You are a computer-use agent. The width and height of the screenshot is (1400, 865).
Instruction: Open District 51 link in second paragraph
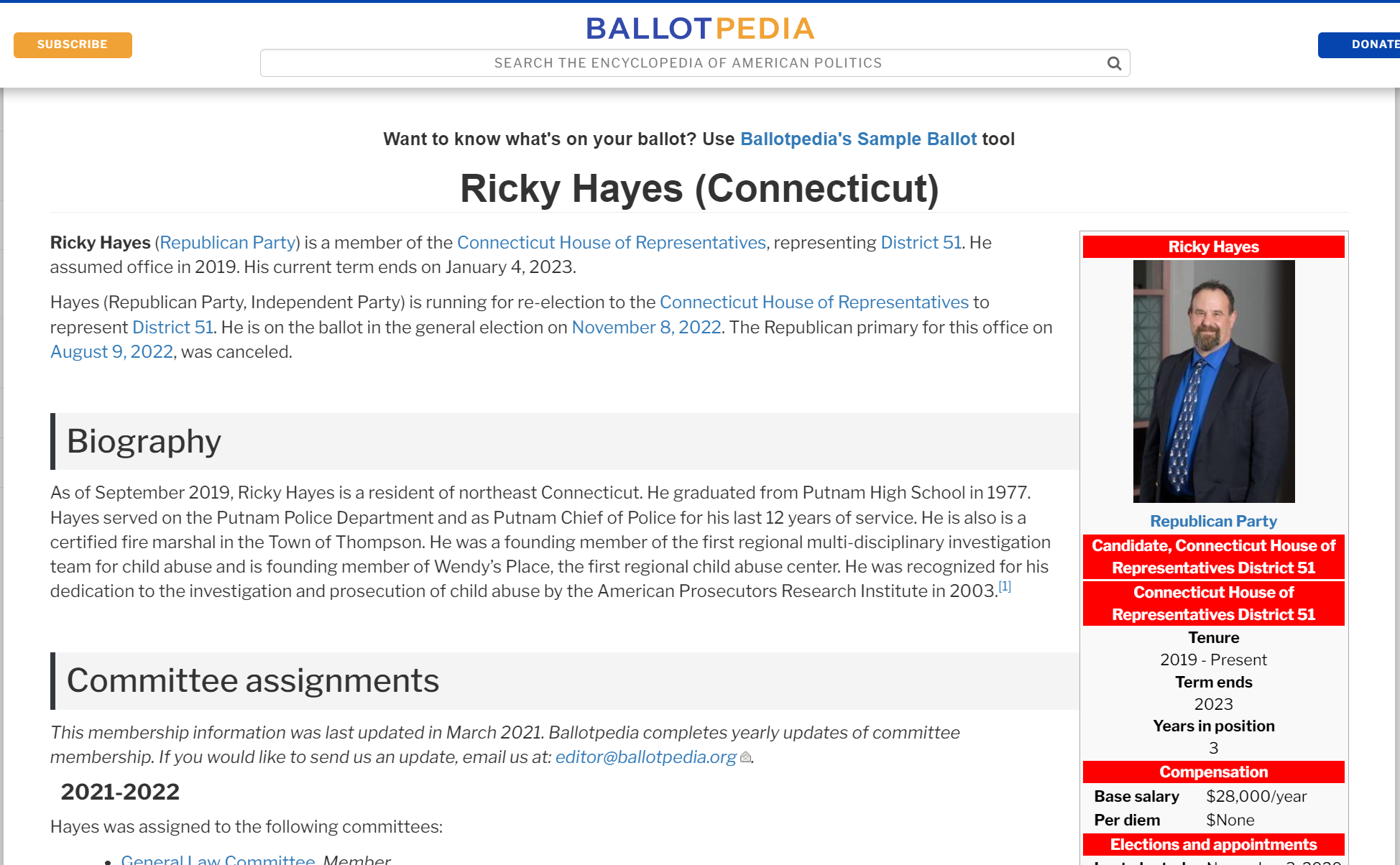[x=172, y=328]
